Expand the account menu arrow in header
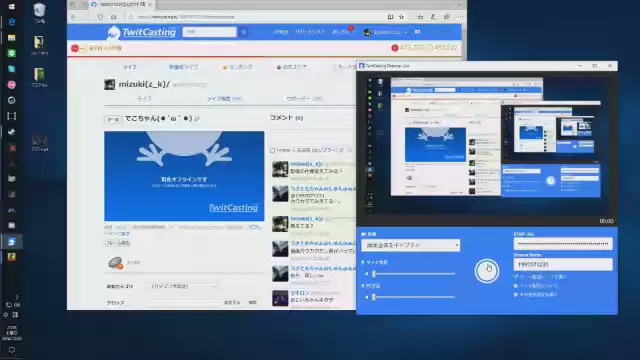The image size is (640, 360). point(406,32)
